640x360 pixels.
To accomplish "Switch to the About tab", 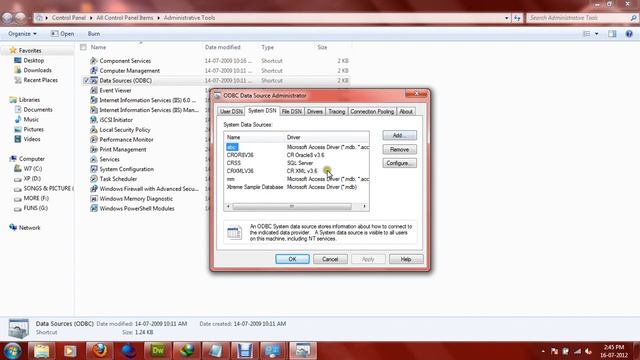I will [406, 111].
